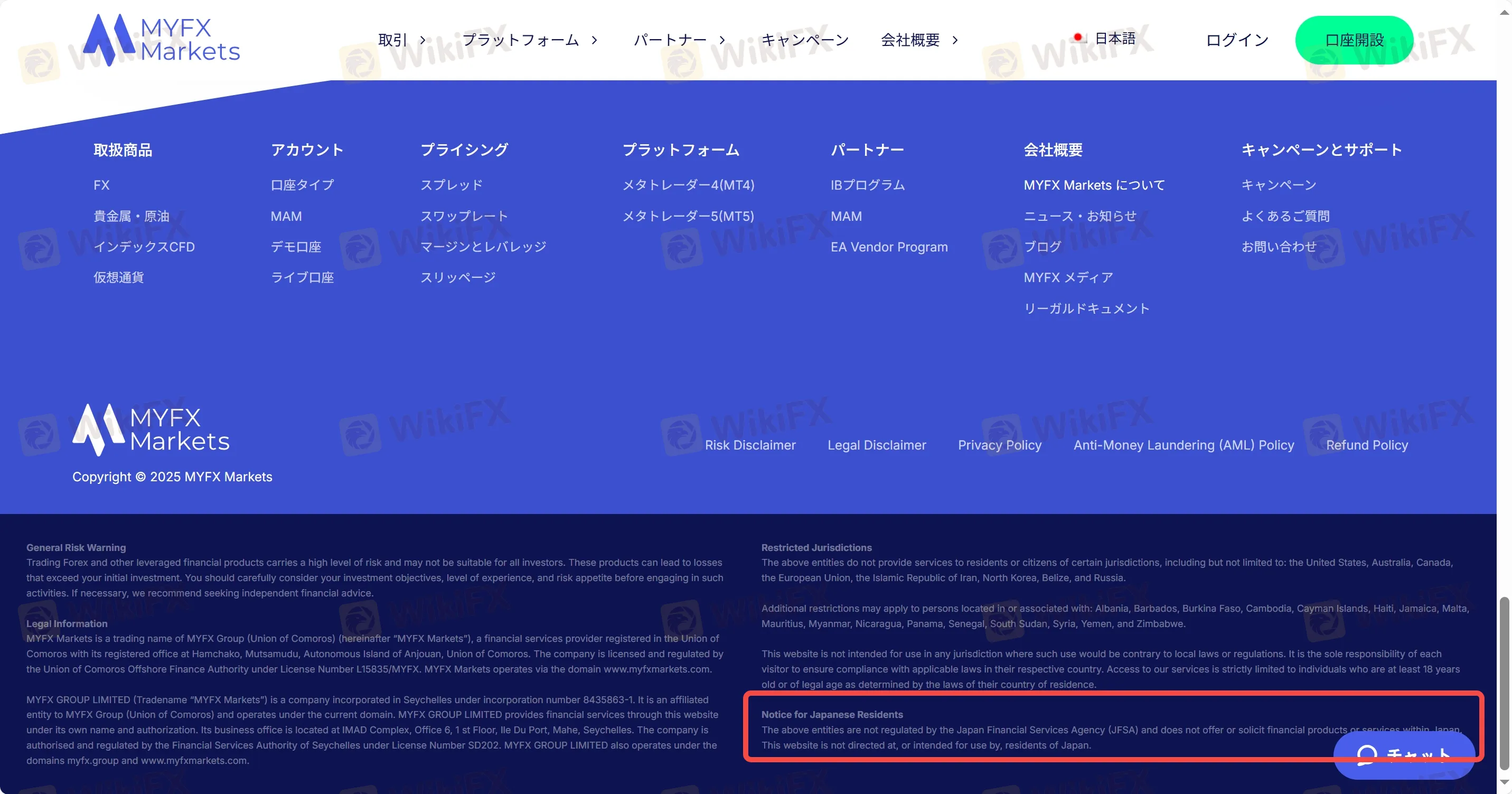Expand the 会社概要 header menu chevron
Viewport: 1512px width, 794px height.
(955, 40)
